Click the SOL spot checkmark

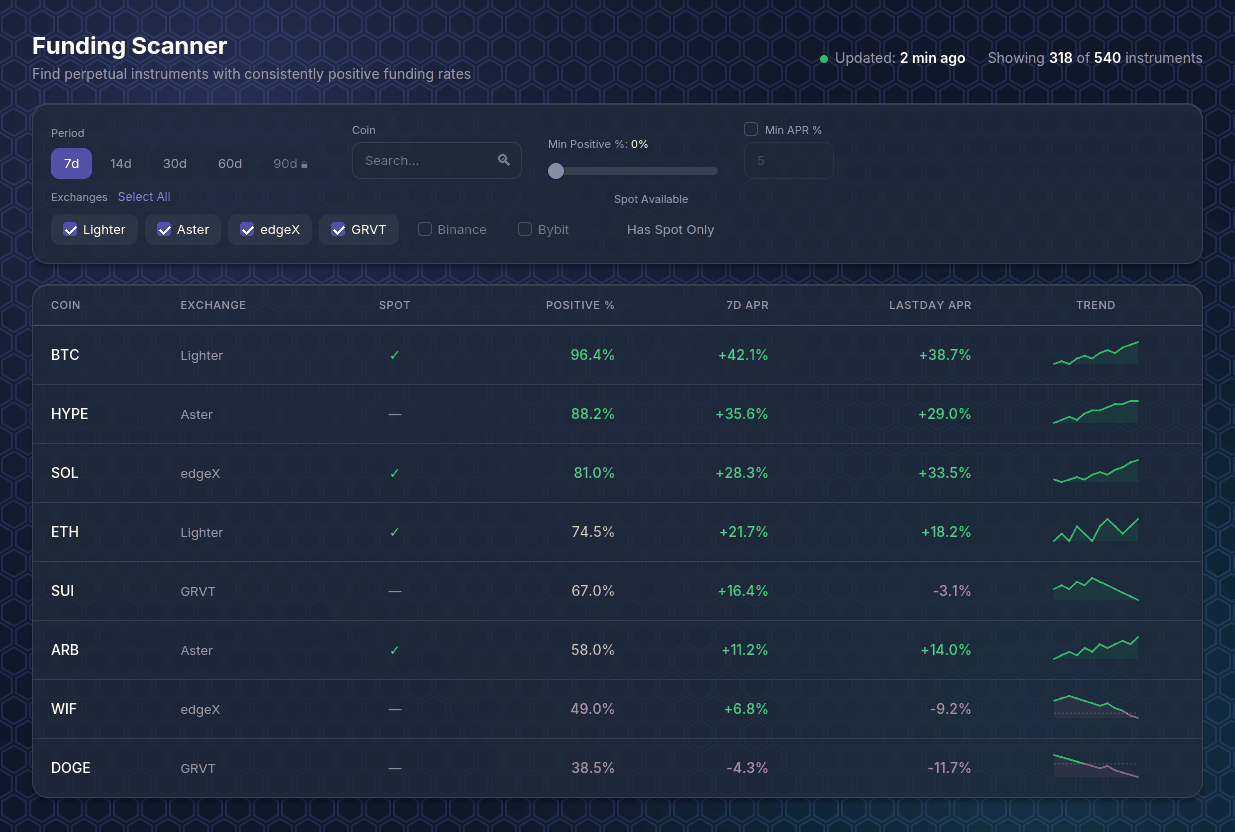click(395, 473)
